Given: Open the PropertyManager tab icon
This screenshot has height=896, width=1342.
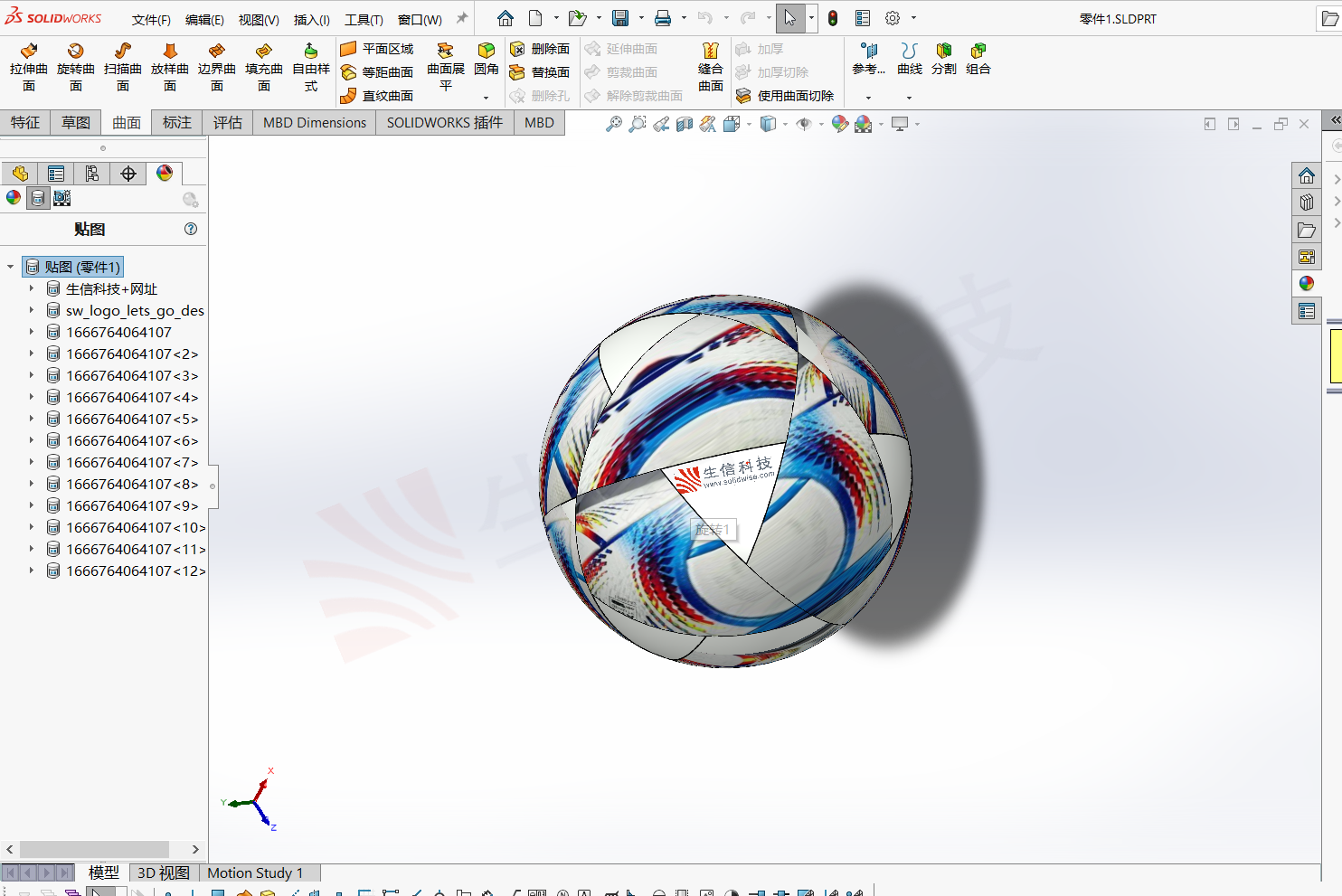Looking at the screenshot, I should coord(56,174).
